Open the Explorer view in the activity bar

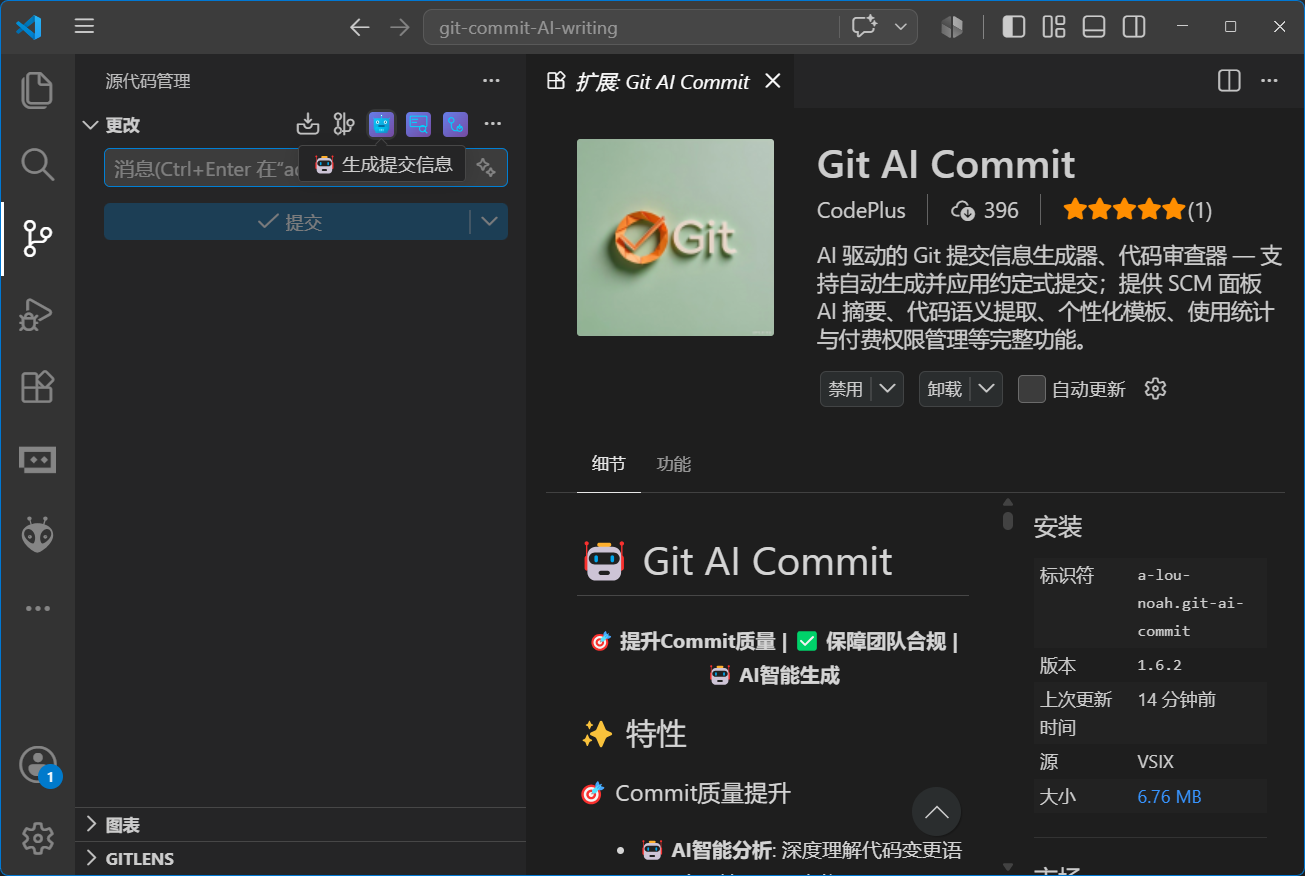[x=37, y=90]
